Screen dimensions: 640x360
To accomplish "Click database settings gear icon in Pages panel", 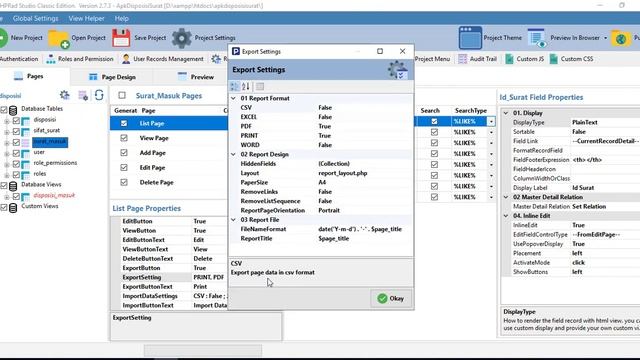I will tap(64, 96).
